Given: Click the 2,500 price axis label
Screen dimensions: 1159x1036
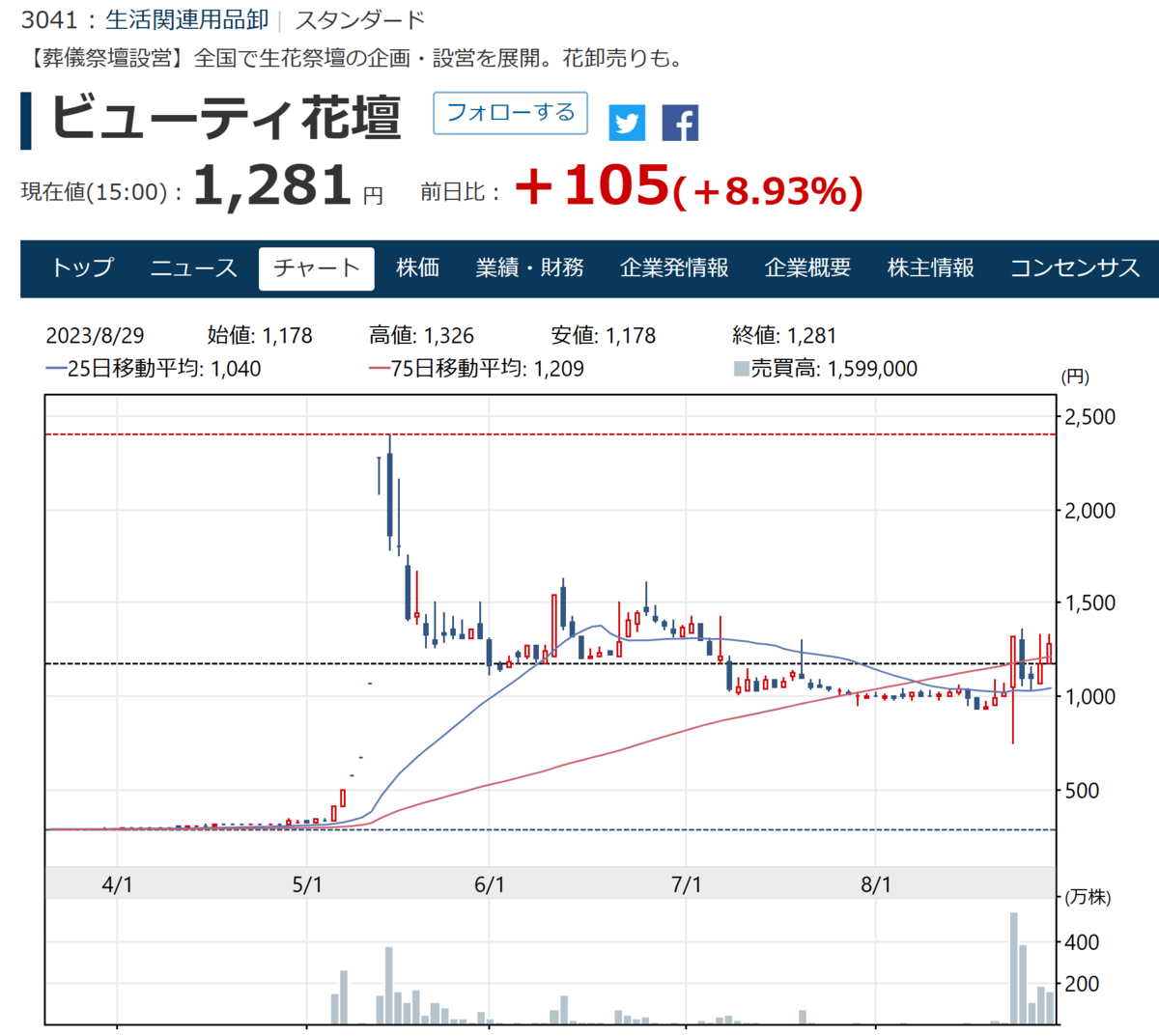Looking at the screenshot, I should tap(1089, 417).
